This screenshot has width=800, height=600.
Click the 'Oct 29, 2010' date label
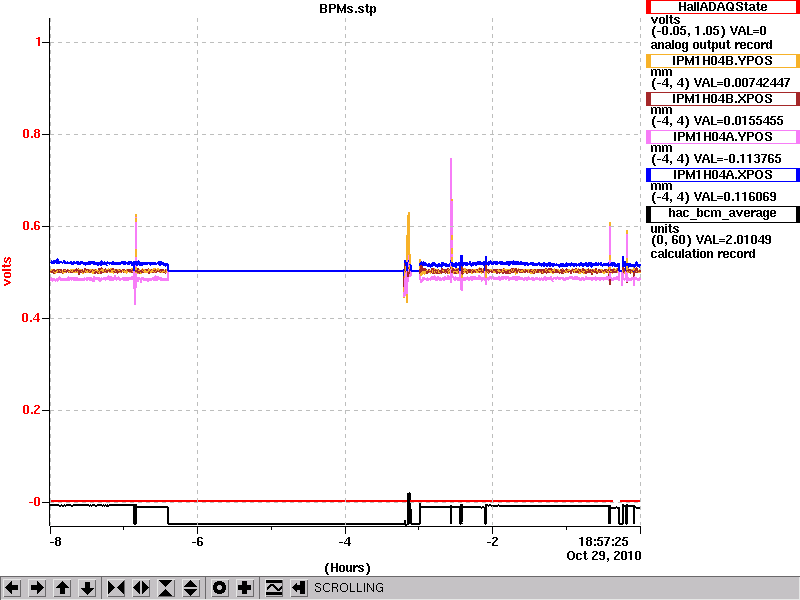(x=604, y=556)
